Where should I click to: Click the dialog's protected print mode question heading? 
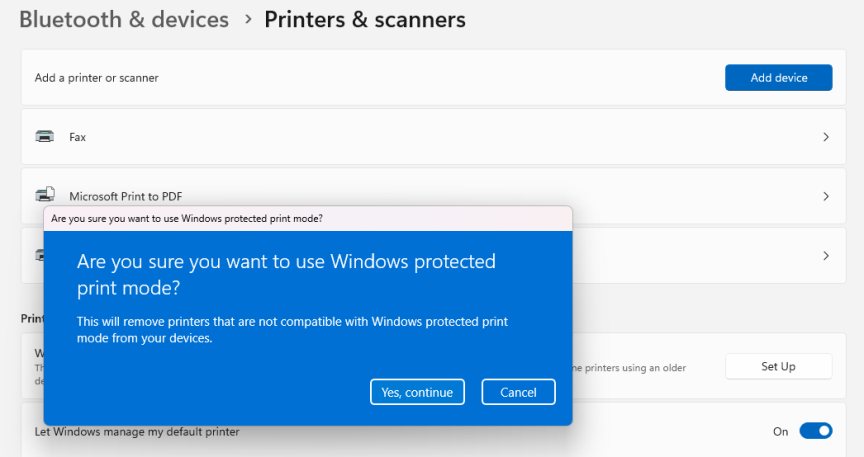(x=286, y=275)
